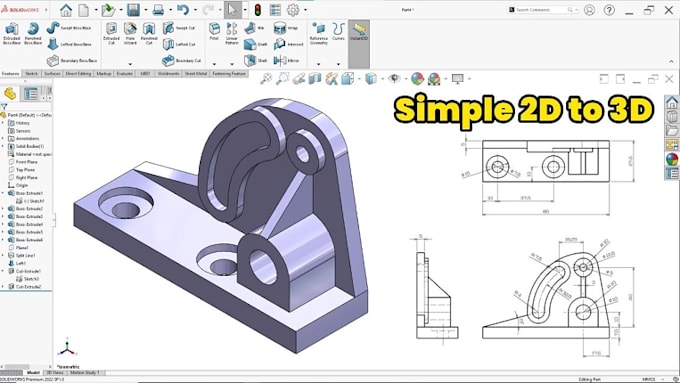The image size is (680, 383).
Task: Open the Hole Wizard
Action: (130, 33)
